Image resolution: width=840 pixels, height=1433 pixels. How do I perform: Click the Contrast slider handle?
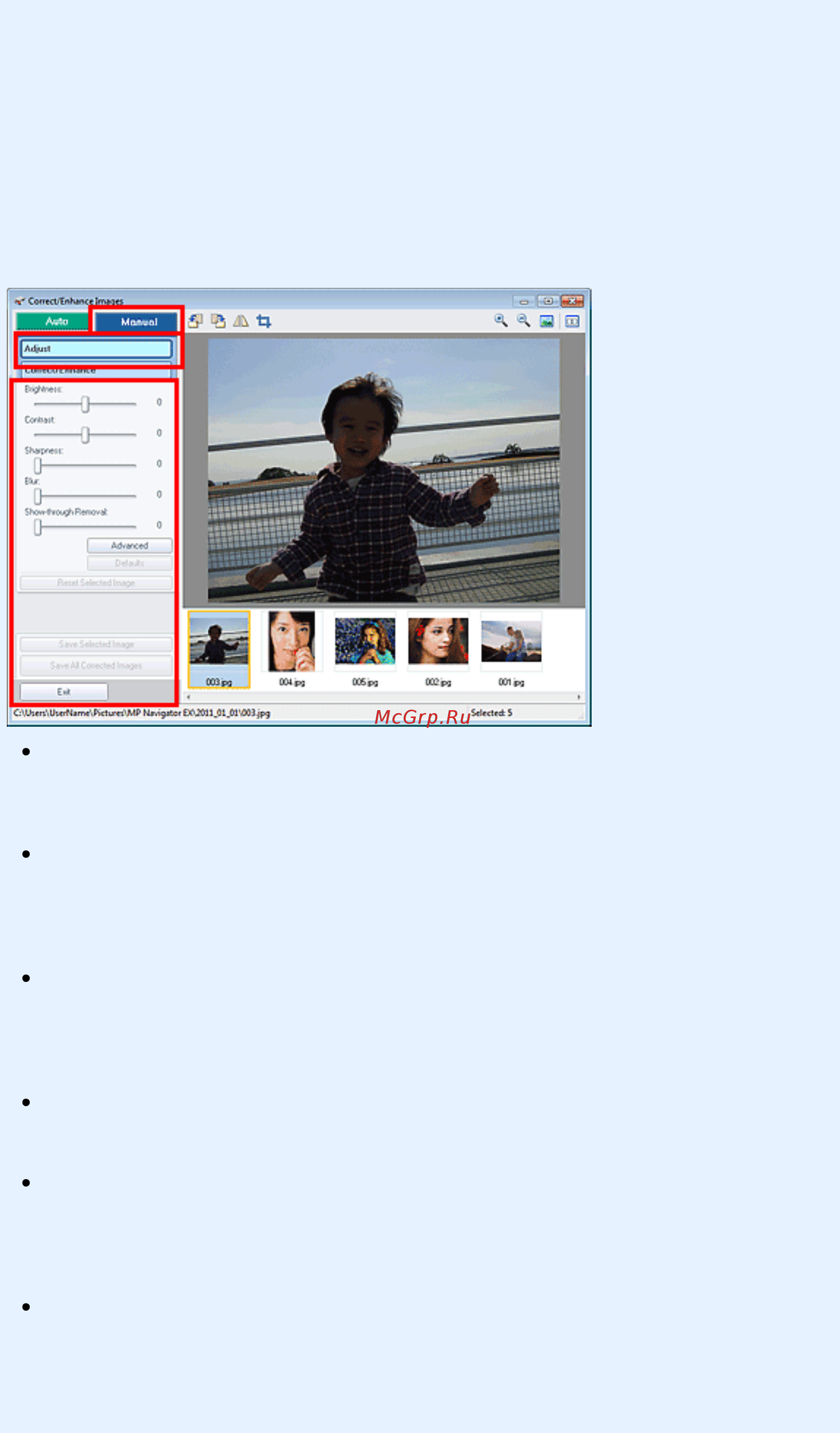[x=85, y=434]
